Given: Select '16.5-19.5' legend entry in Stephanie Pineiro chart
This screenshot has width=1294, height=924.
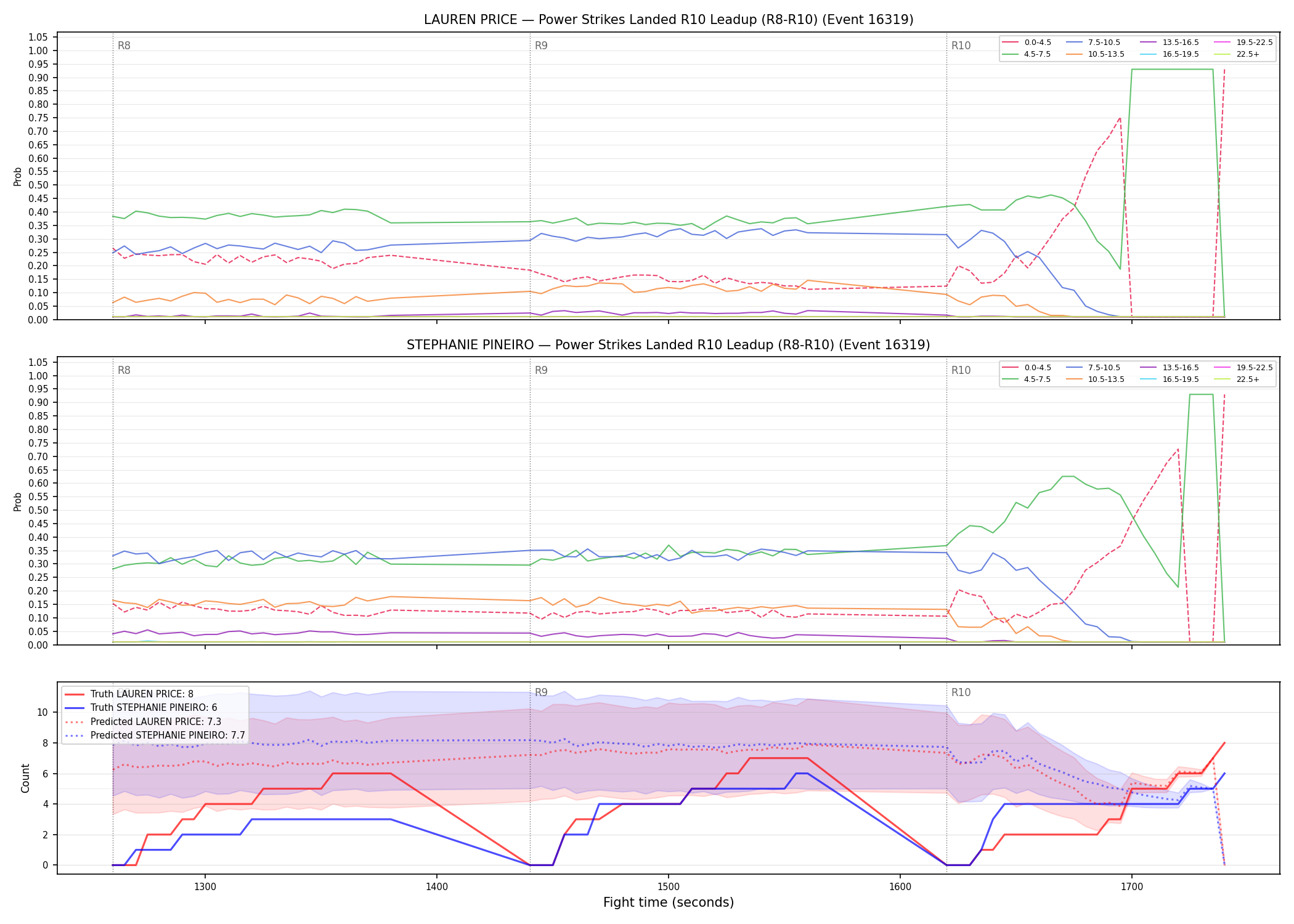Looking at the screenshot, I should (x=1170, y=379).
